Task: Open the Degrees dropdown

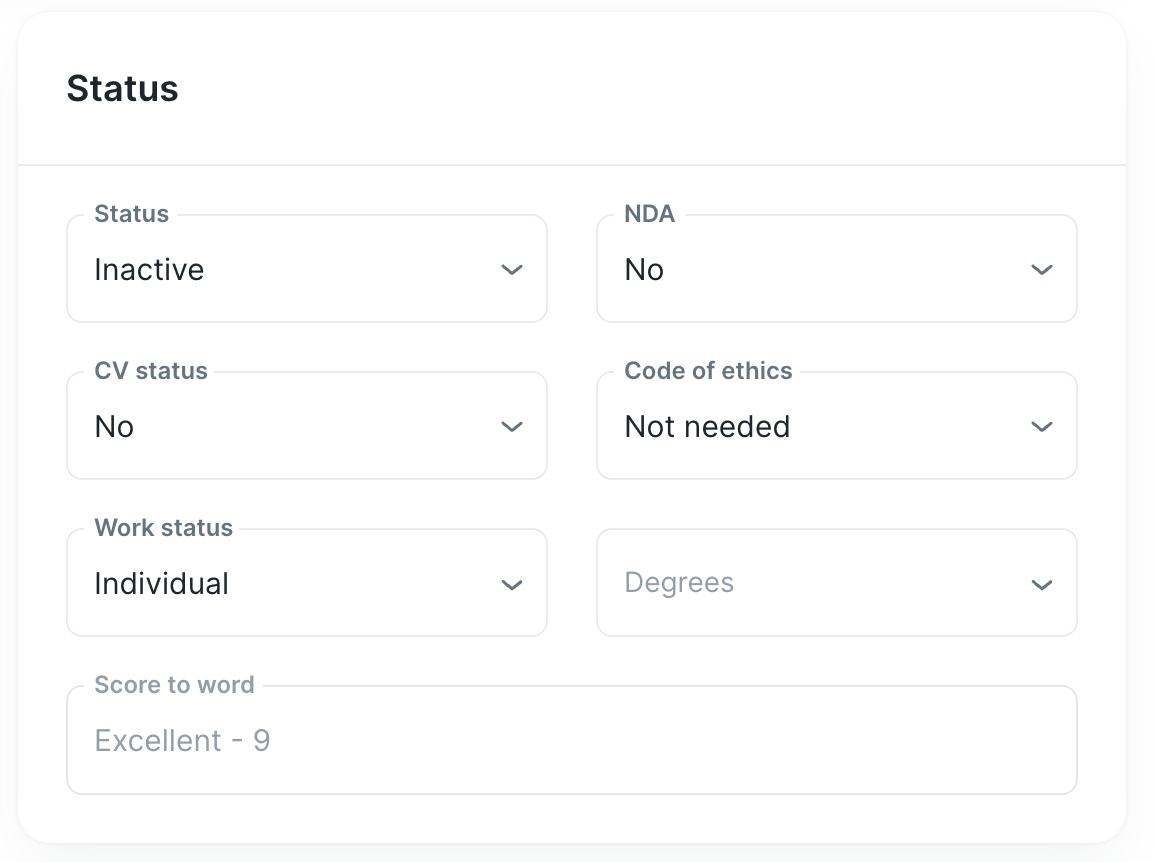Action: (837, 582)
